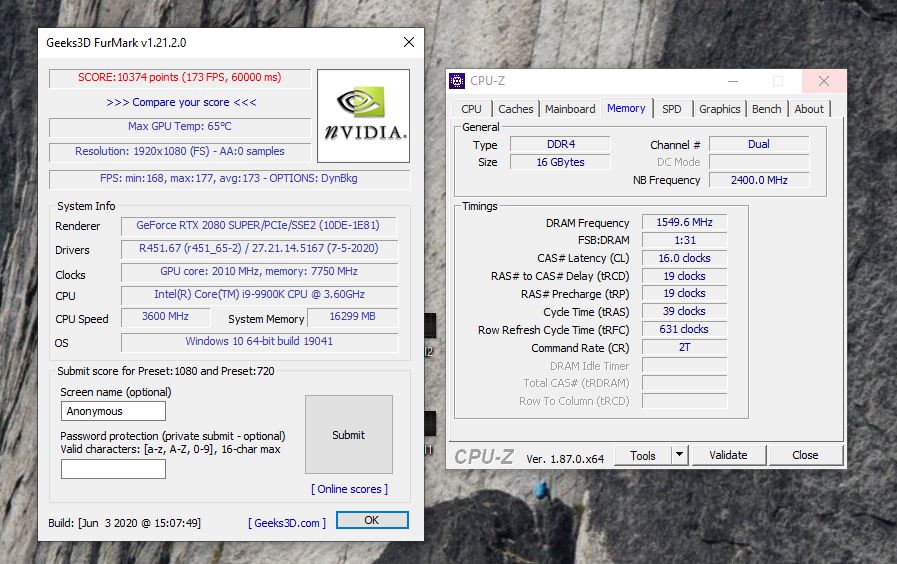
Task: Show the Bench tab
Action: point(766,109)
